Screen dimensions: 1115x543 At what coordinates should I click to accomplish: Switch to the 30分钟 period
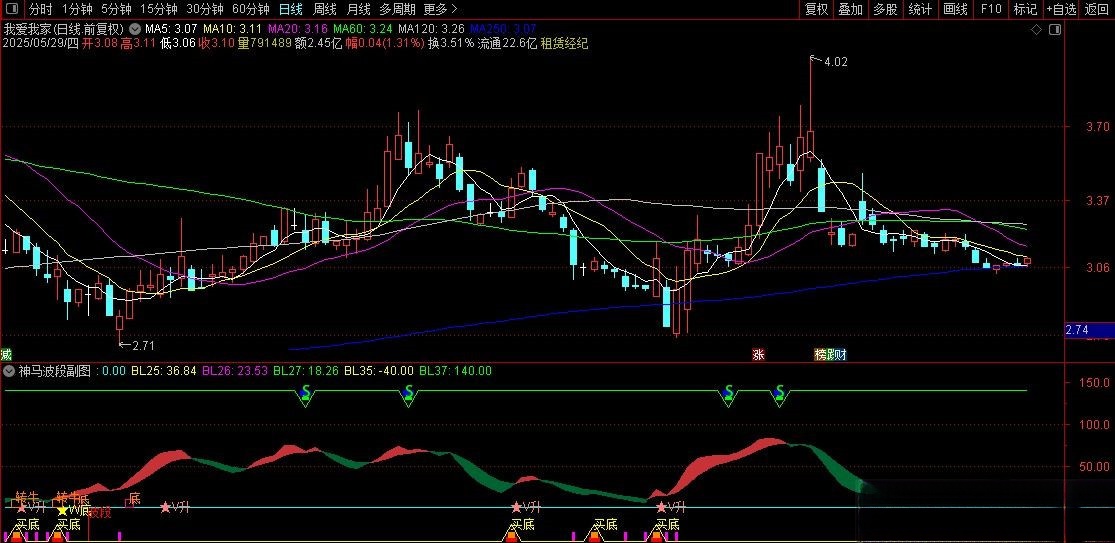click(204, 9)
